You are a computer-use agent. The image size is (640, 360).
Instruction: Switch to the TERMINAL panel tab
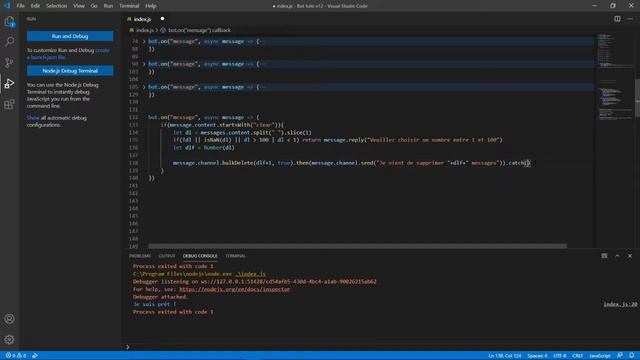pos(236,256)
